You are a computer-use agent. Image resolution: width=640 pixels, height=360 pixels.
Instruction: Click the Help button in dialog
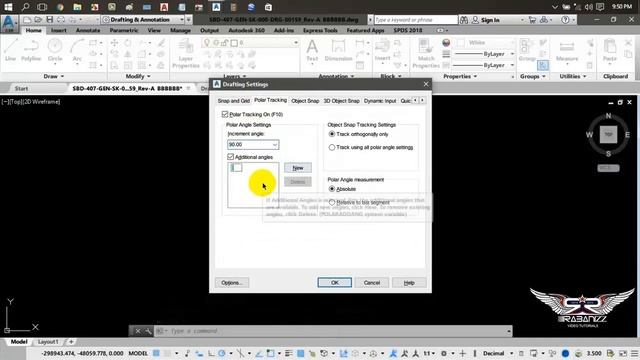(x=409, y=282)
